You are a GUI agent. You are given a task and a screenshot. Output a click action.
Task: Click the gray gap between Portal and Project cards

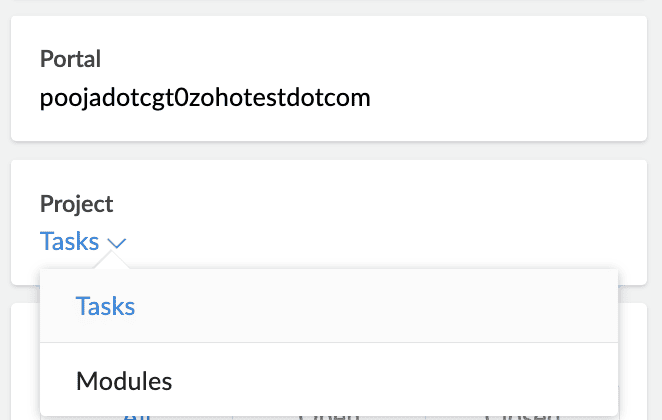(330, 150)
